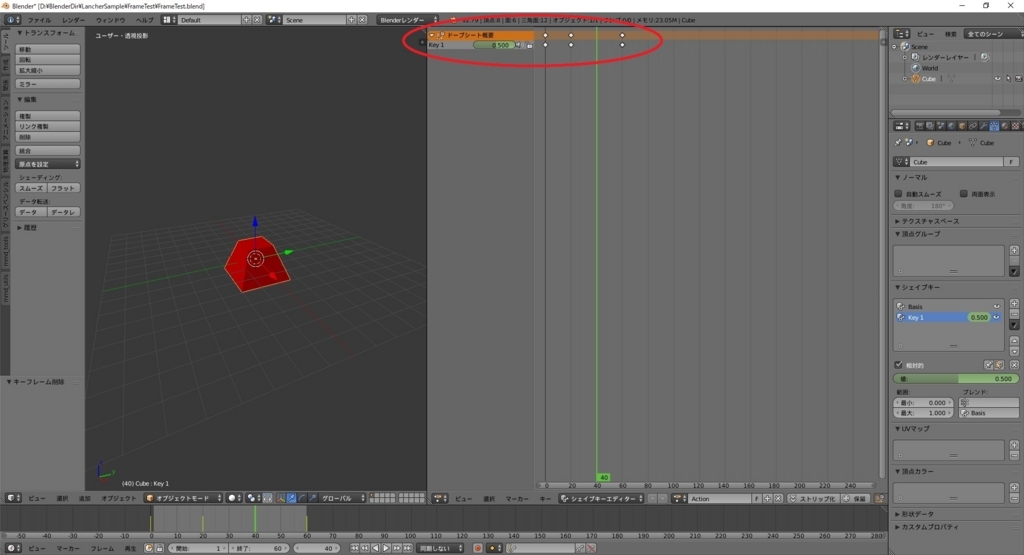This screenshot has height=555, width=1024.
Task: Click the Blender info editor type icon
Action: pos(12,20)
